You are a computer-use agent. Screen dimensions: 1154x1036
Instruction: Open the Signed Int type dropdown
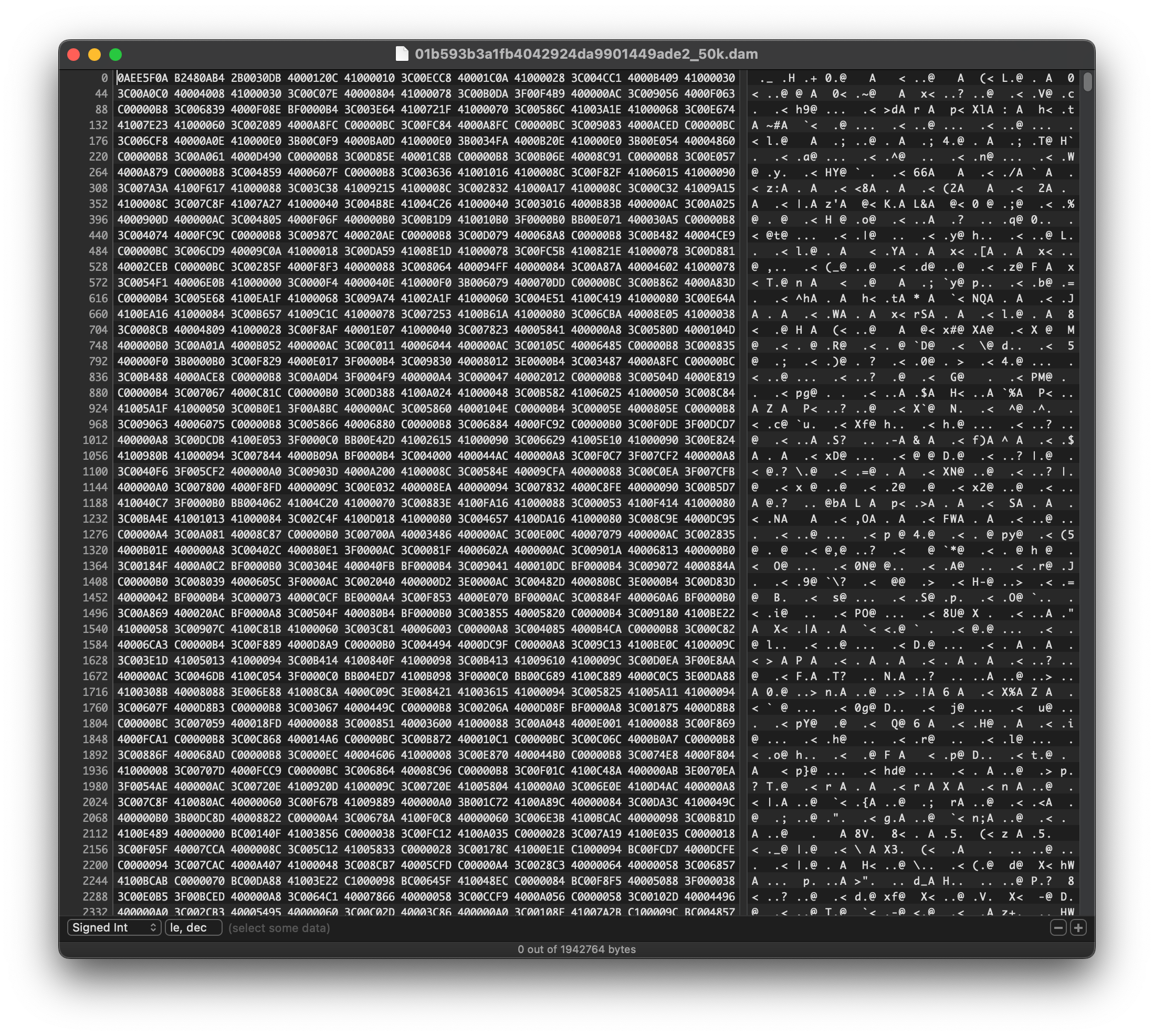pyautogui.click(x=114, y=928)
